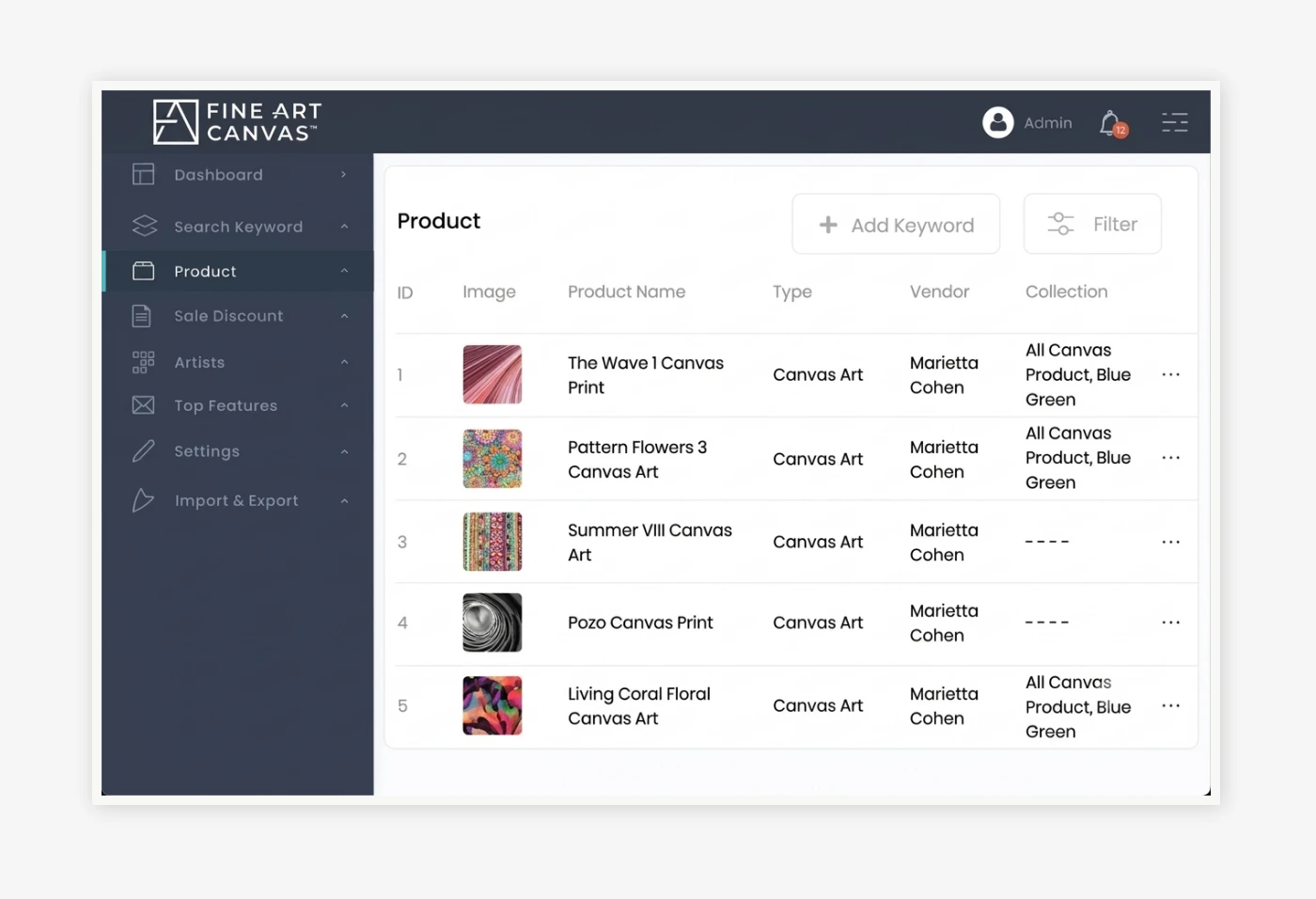Image resolution: width=1316 pixels, height=899 pixels.
Task: Click empty collection dashes in Pozo row
Action: [x=1047, y=623]
